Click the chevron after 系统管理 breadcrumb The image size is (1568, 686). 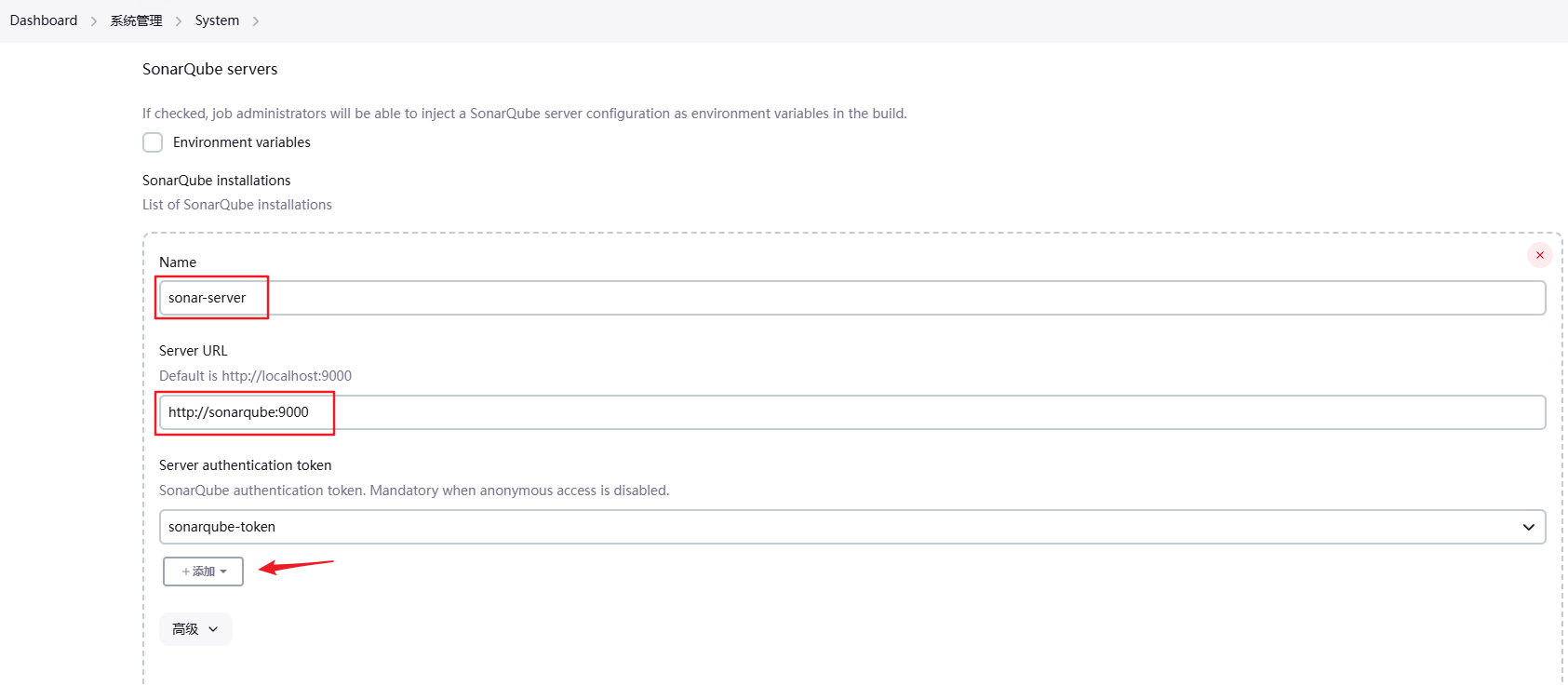[x=179, y=21]
